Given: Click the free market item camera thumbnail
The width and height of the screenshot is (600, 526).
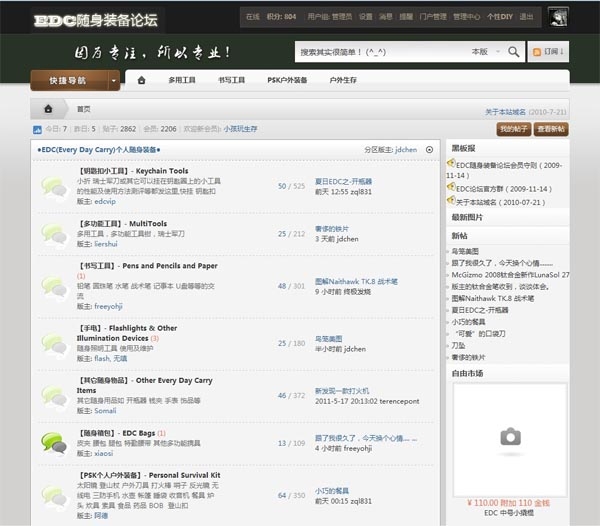Looking at the screenshot, I should (x=510, y=436).
